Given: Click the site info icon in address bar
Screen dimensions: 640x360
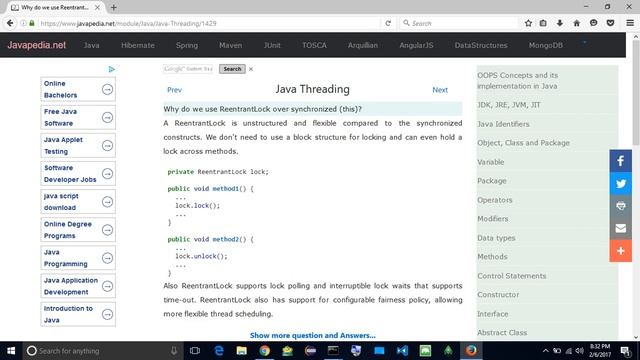Looking at the screenshot, I should point(24,23).
